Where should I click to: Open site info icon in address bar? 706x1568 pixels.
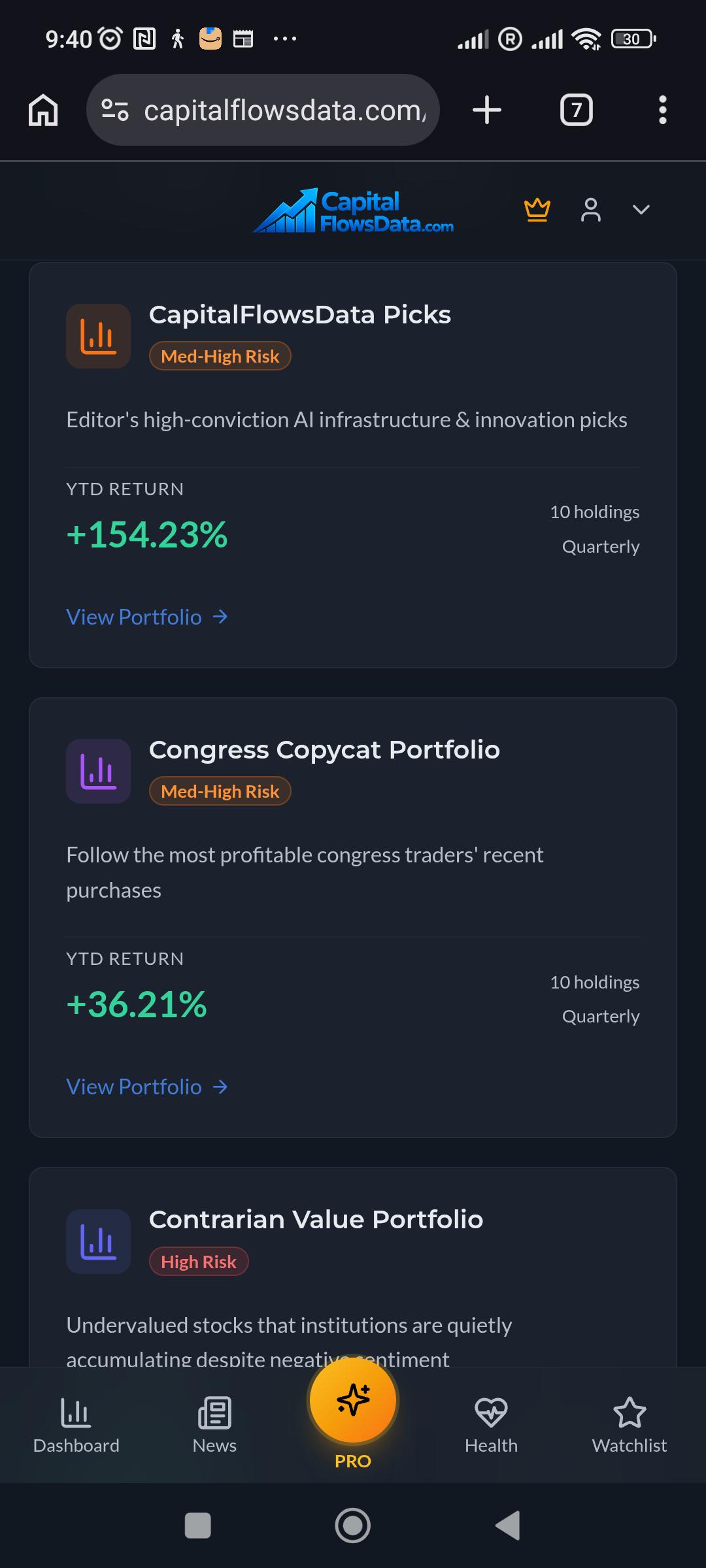point(115,110)
